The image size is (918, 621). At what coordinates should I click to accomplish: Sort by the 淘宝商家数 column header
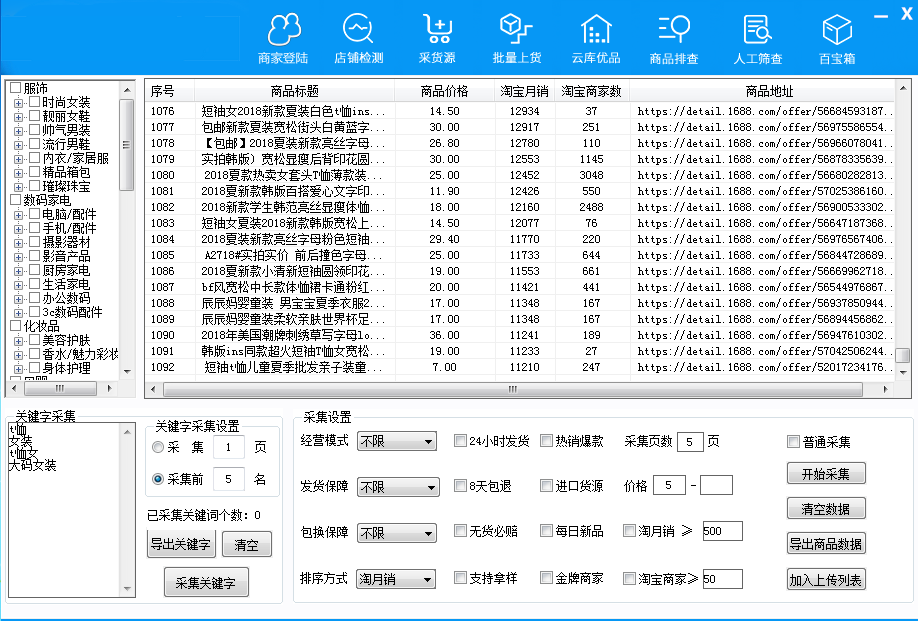(591, 91)
